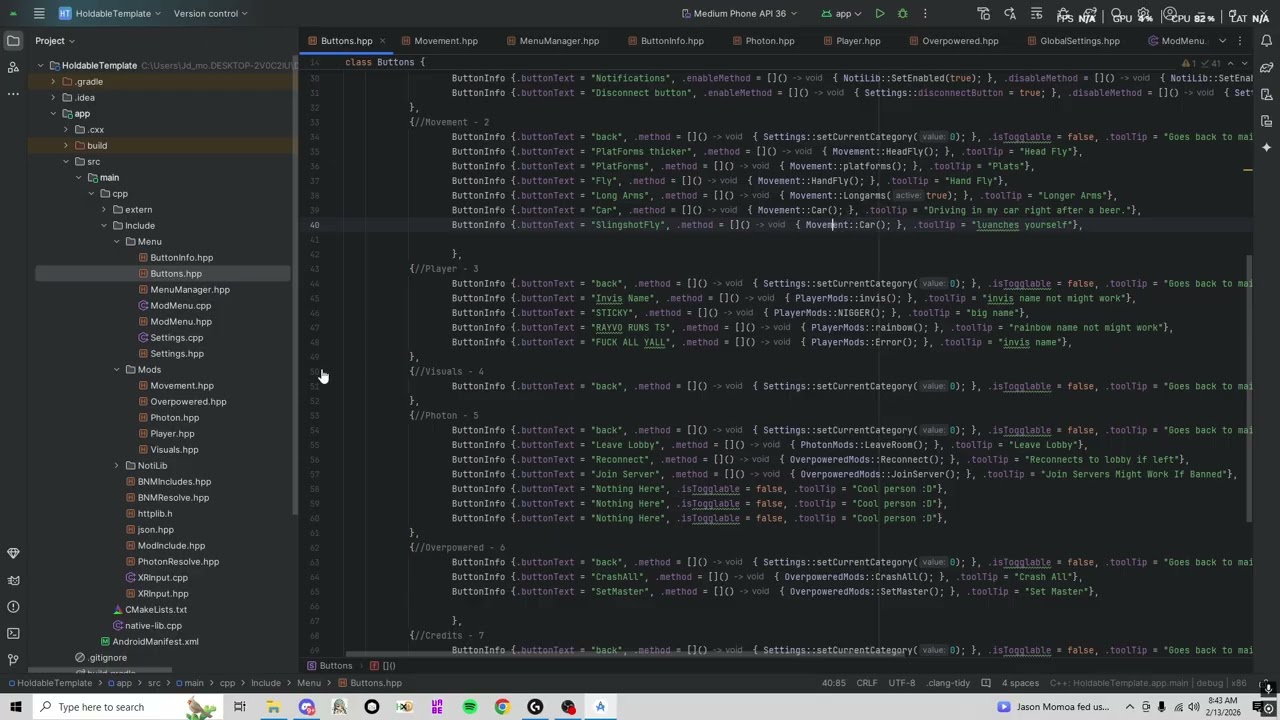Switch to the Player.hpp tab

click(x=851, y=41)
